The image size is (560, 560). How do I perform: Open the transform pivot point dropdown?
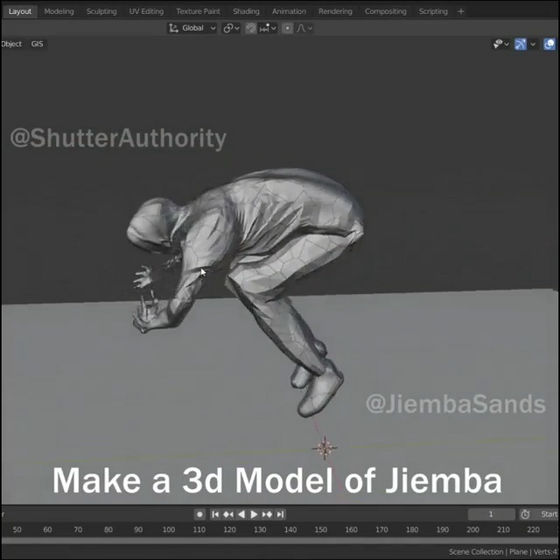tap(231, 28)
